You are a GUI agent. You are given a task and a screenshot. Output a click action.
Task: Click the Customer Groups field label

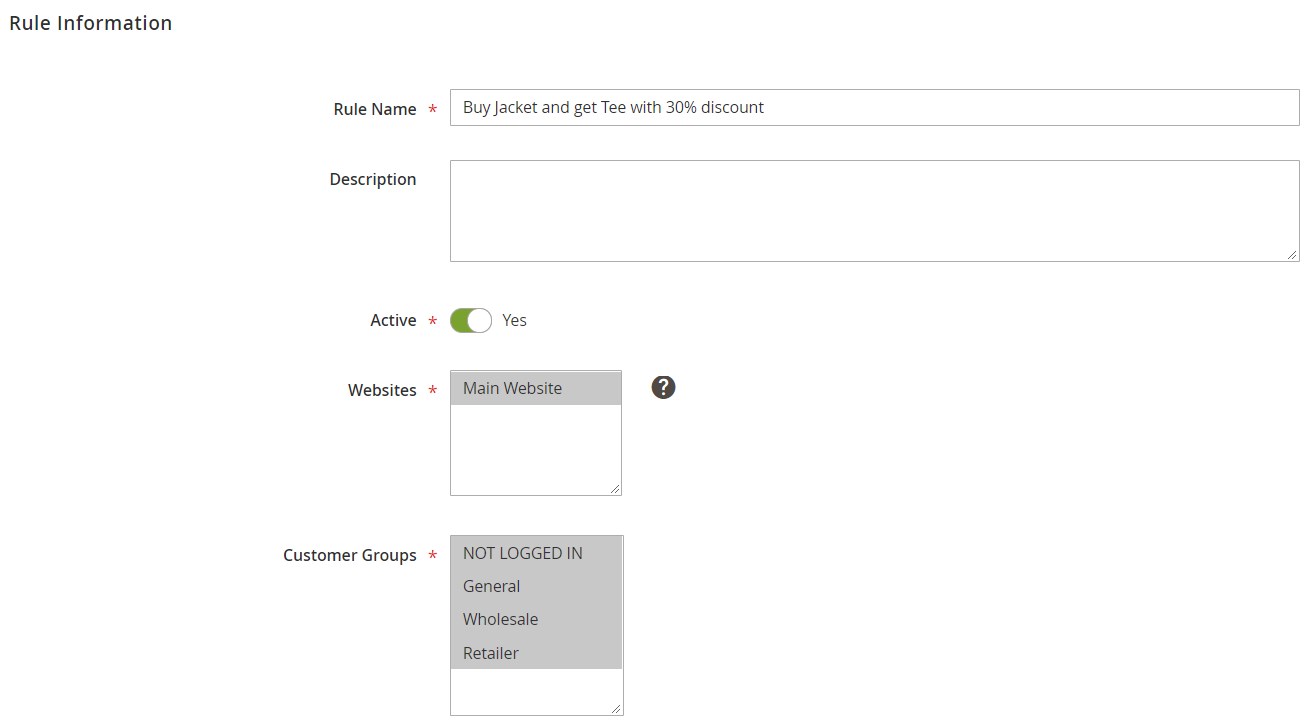click(349, 555)
